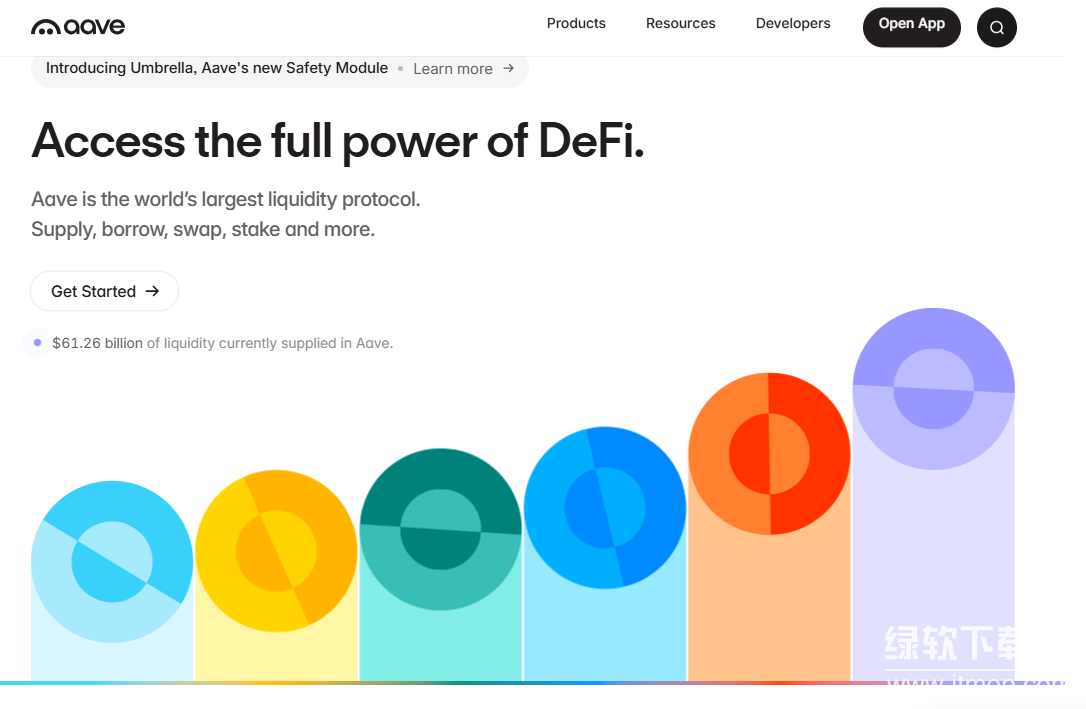Click the orange-red donut graphic
Viewport: 1086px width, 709px height.
pos(769,453)
